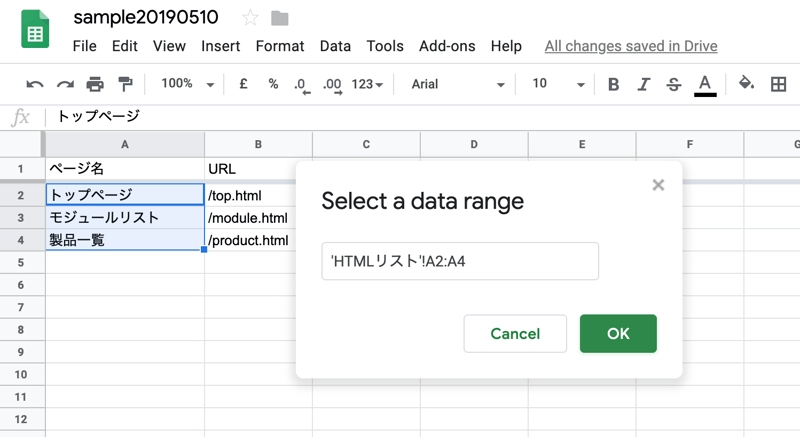800x437 pixels.
Task: Toggle bold formatting
Action: click(613, 84)
